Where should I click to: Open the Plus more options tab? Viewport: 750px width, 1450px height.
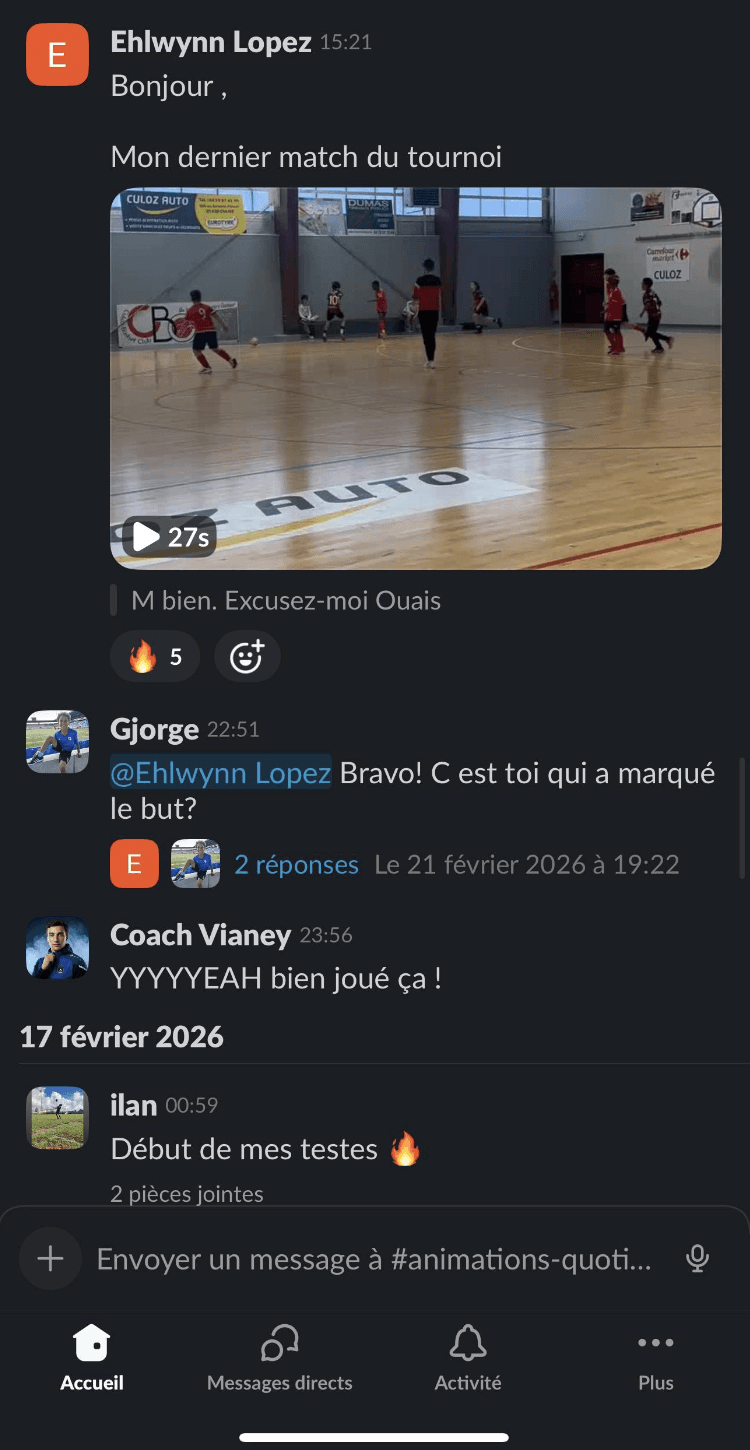click(656, 1358)
